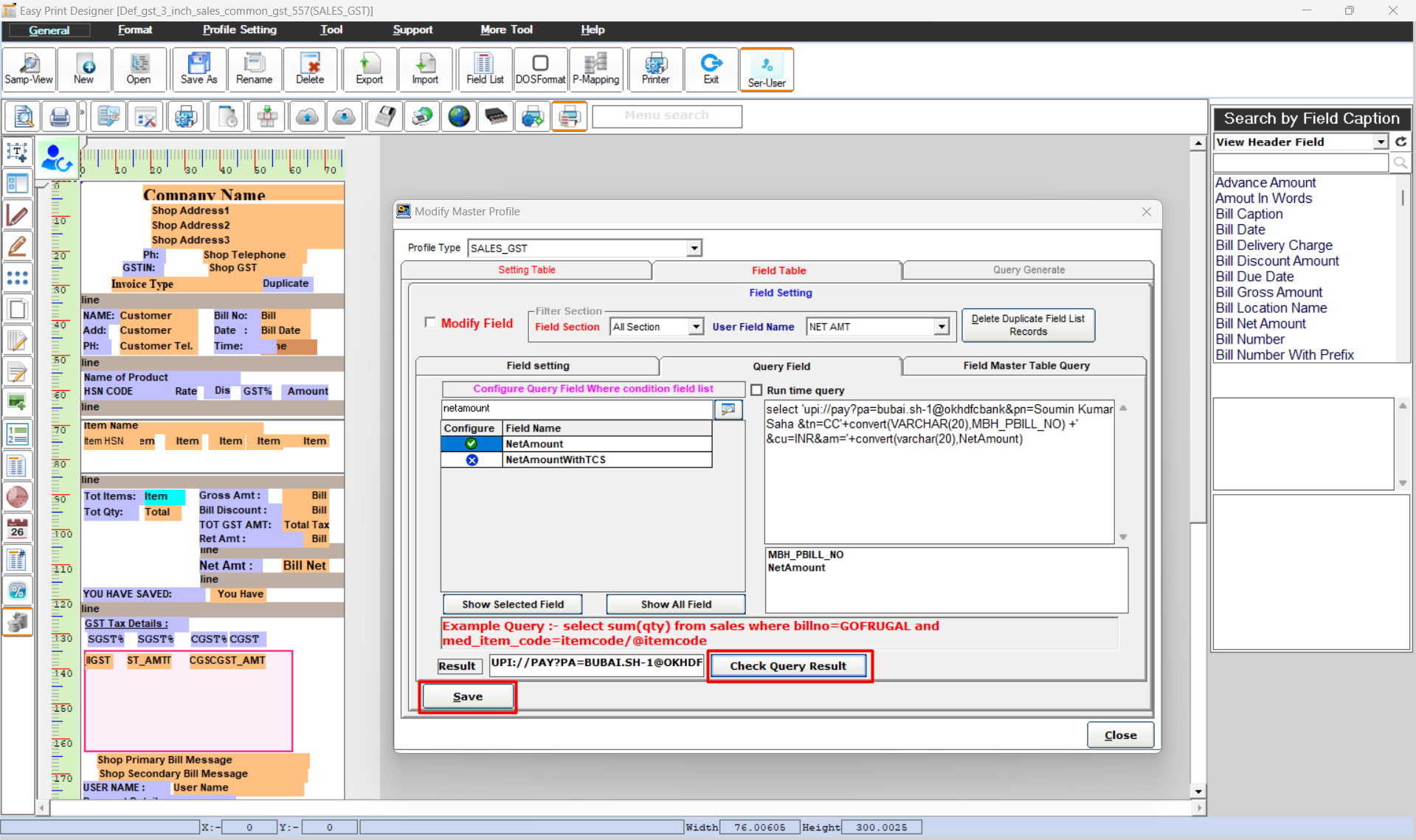
Task: Open the Profile Setting menu
Action: coord(239,29)
